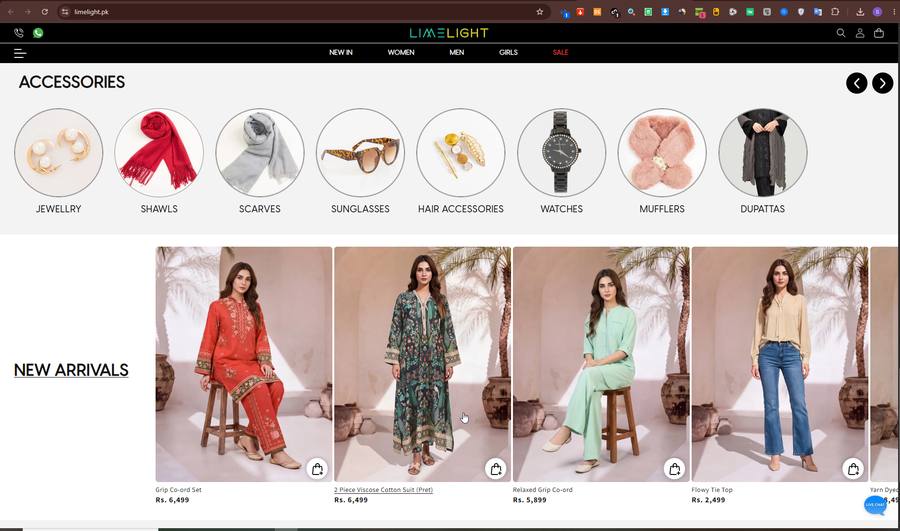Image resolution: width=900 pixels, height=531 pixels.
Task: Click the phone call icon in header
Action: 19,33
